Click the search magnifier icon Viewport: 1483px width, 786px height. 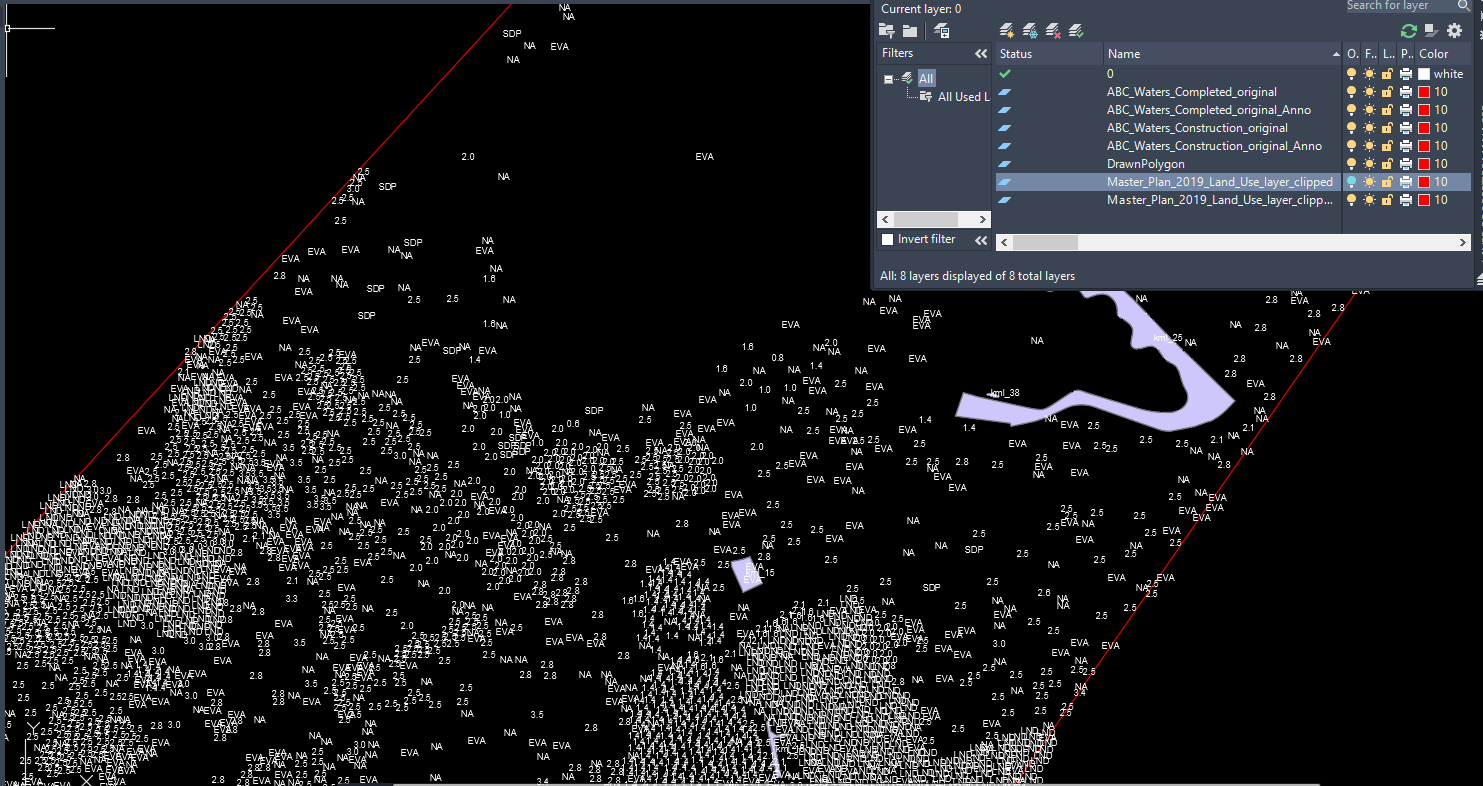pyautogui.click(x=1465, y=5)
